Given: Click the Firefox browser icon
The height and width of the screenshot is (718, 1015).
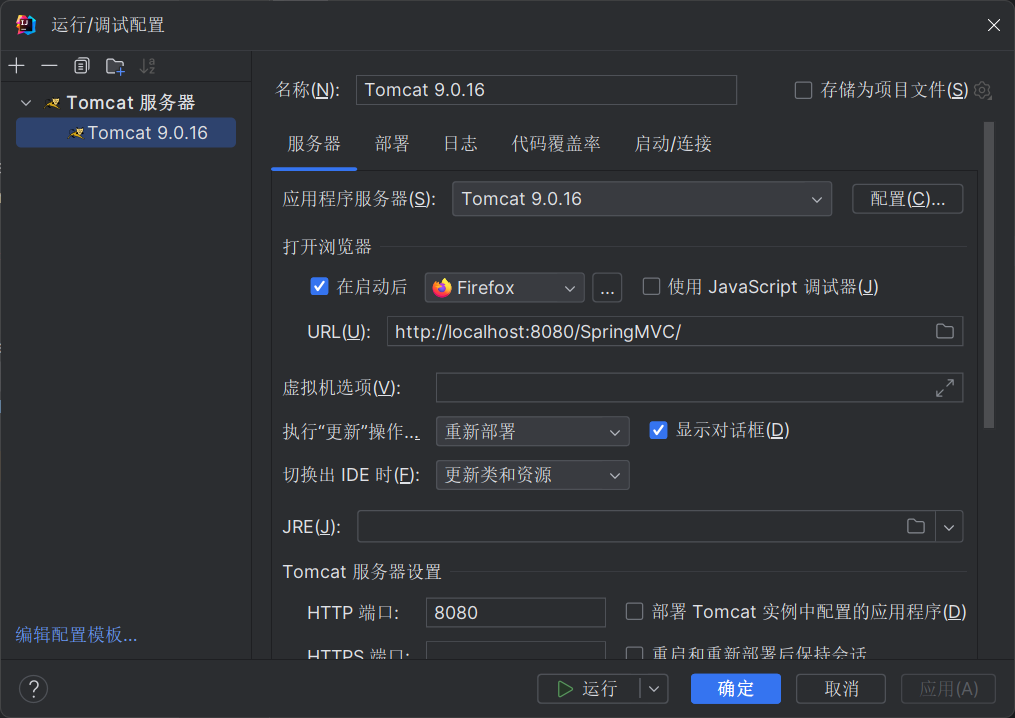Looking at the screenshot, I should [x=442, y=287].
